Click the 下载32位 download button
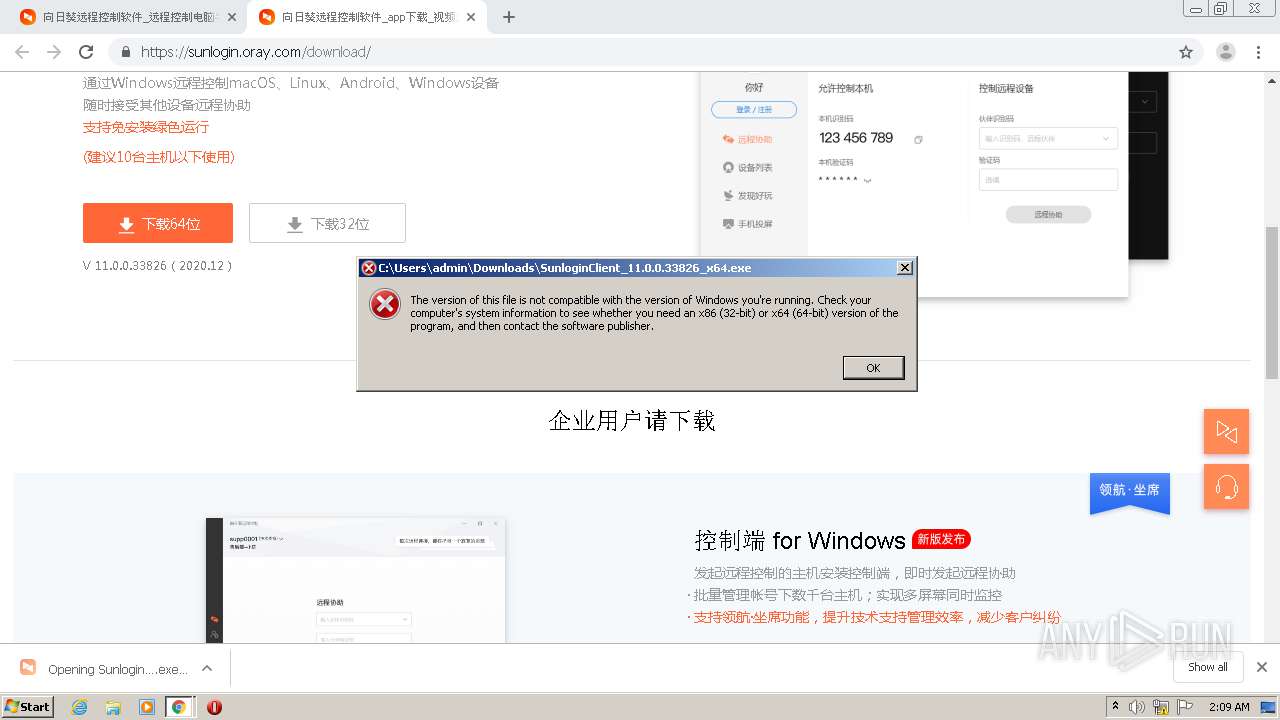 tap(327, 223)
